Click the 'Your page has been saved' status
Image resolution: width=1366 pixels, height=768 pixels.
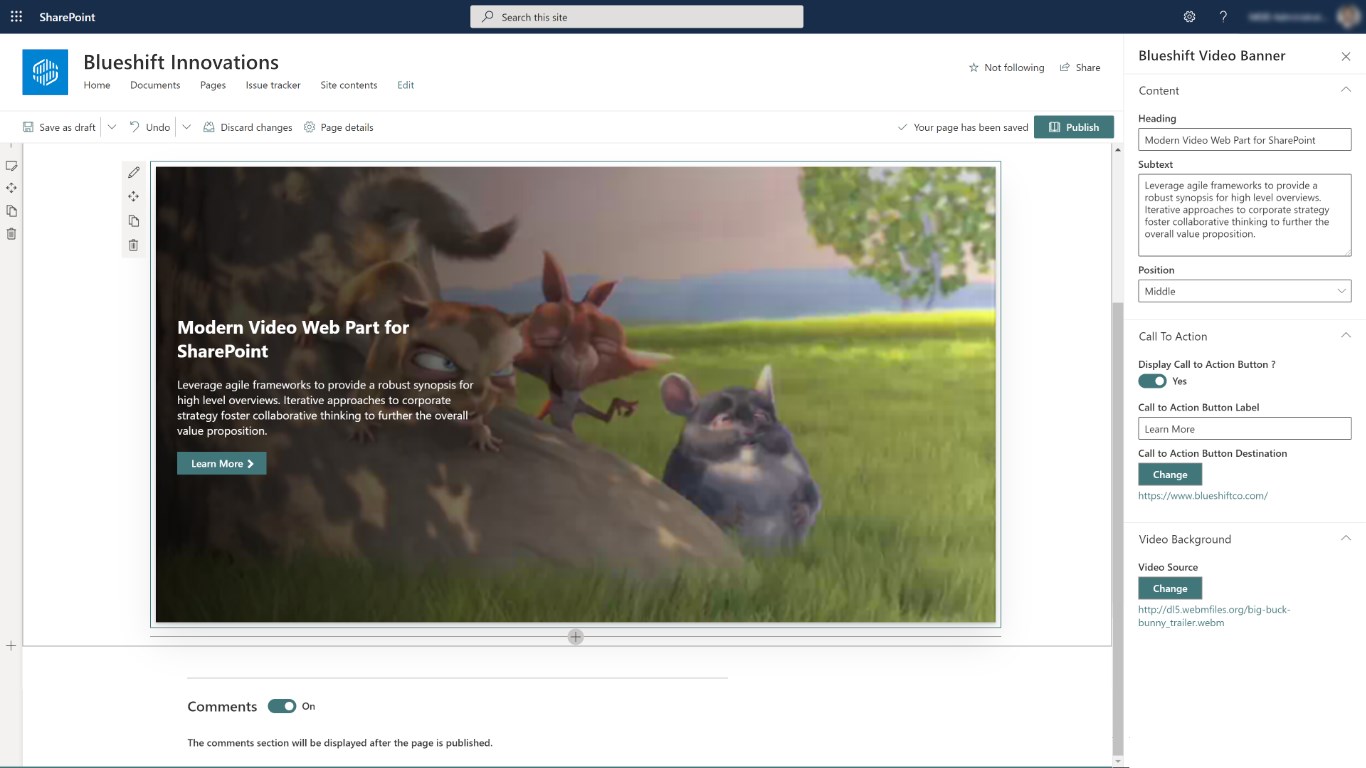coord(963,128)
